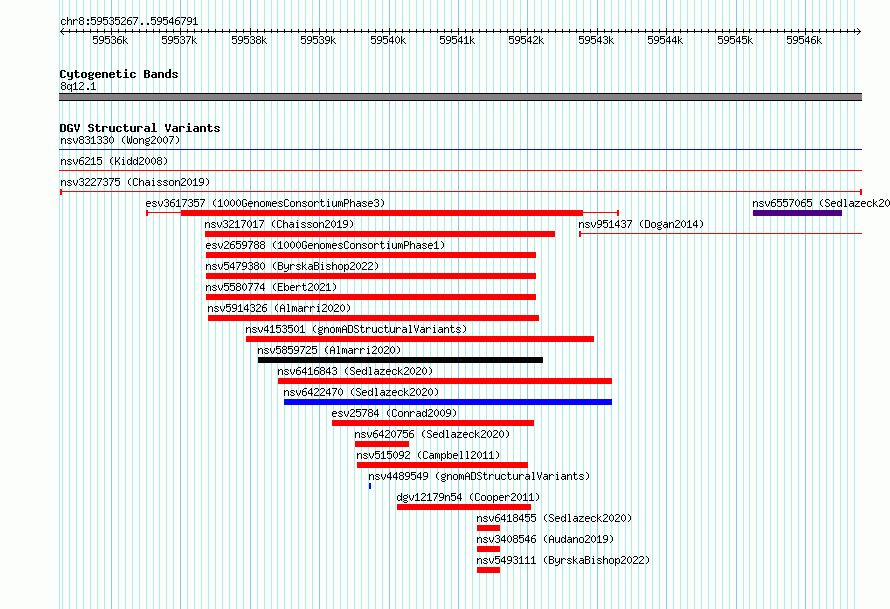Click the tiny blue nsv4489549 marker
Viewport: 890px width, 609px height.
tap(370, 486)
